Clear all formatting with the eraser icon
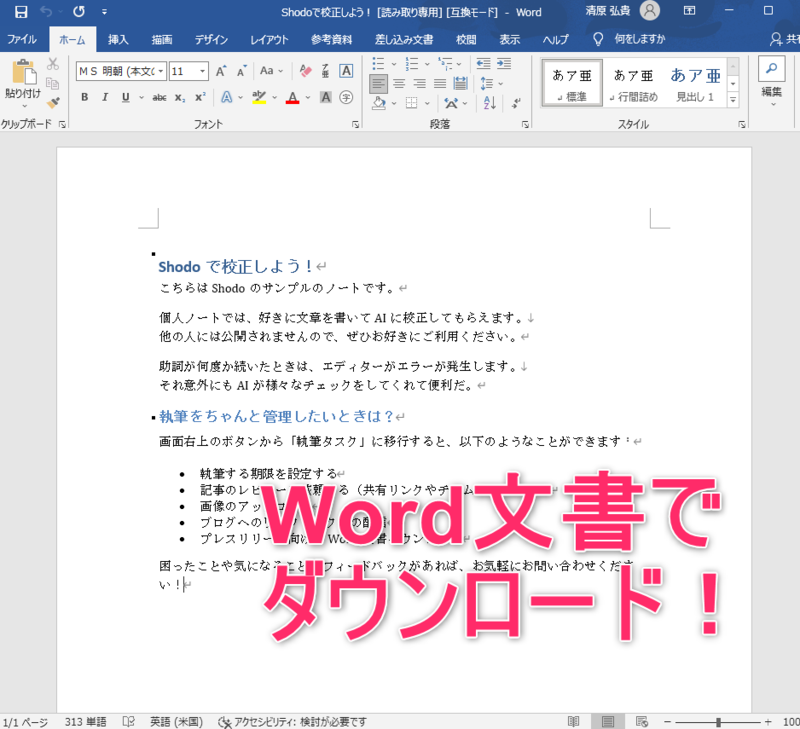The width and height of the screenshot is (800, 729). 306,70
